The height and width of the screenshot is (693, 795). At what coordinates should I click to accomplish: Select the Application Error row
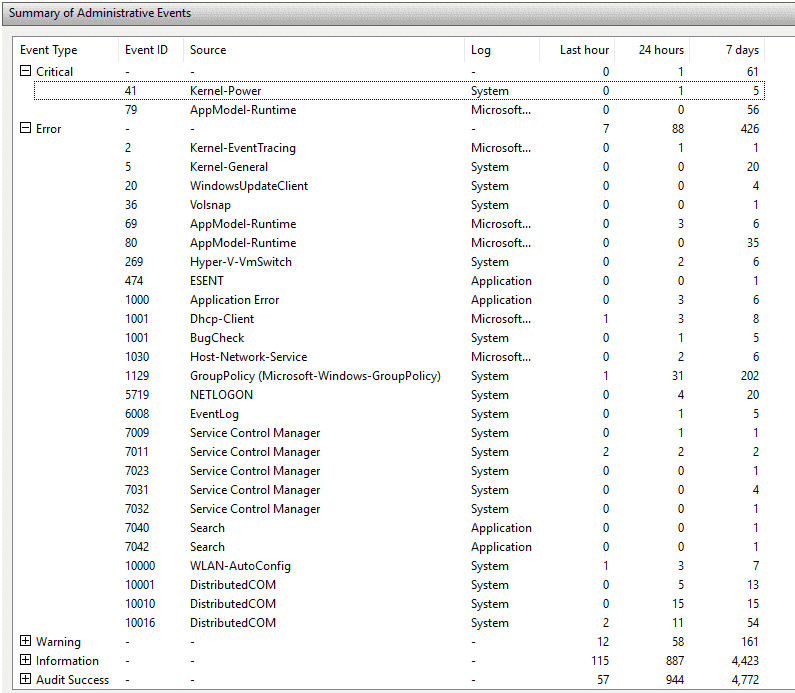pyautogui.click(x=399, y=300)
